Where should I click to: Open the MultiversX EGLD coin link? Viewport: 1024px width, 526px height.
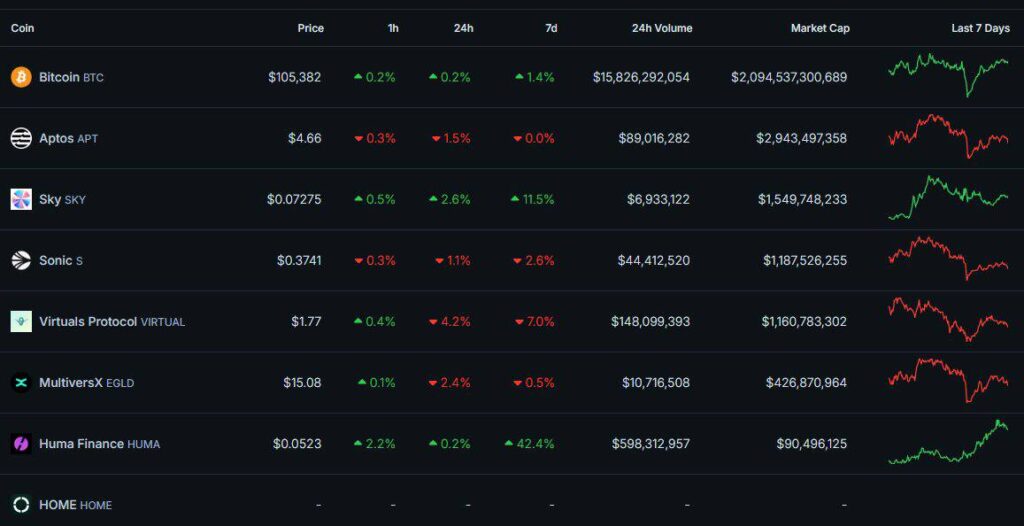(86, 382)
